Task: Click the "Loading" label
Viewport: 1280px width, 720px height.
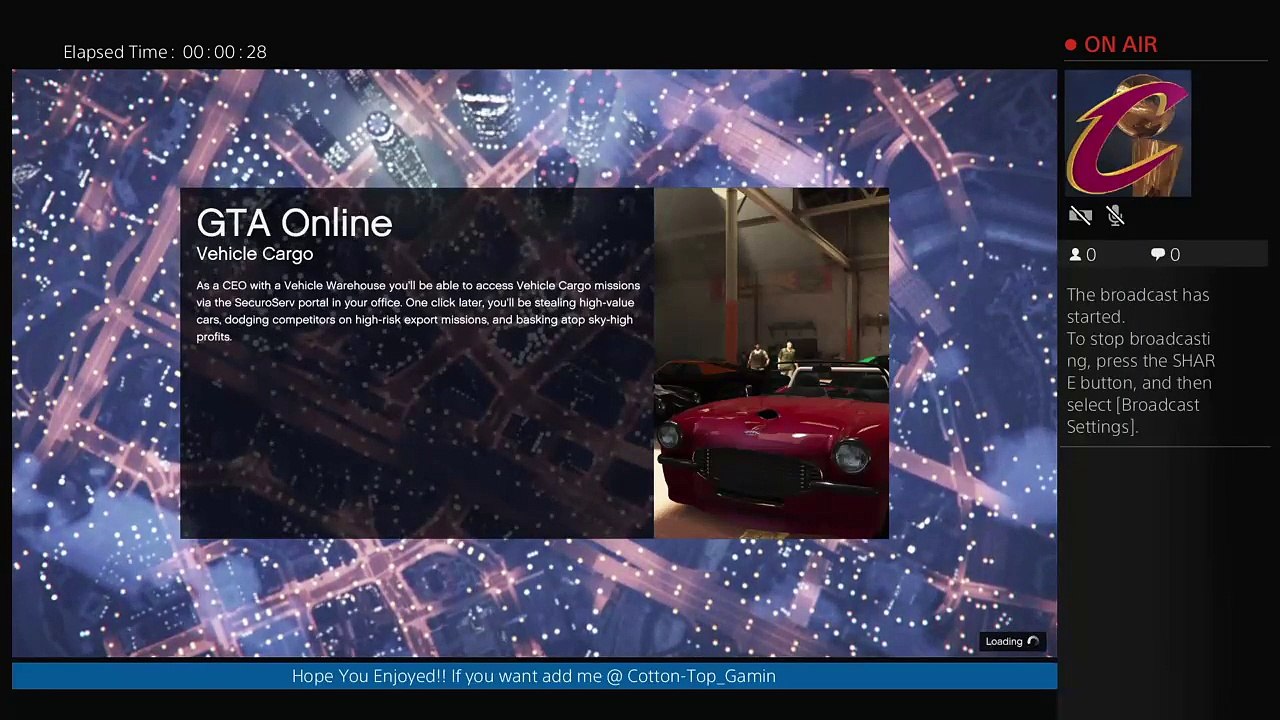Action: (x=1004, y=642)
